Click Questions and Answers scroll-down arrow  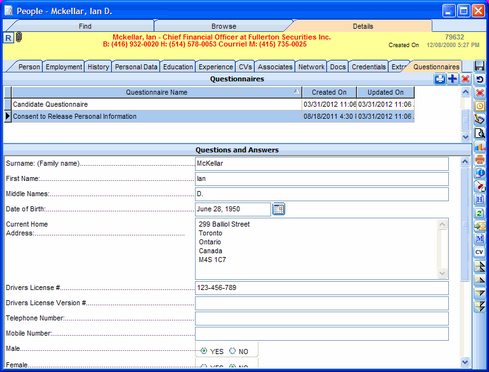(x=465, y=362)
